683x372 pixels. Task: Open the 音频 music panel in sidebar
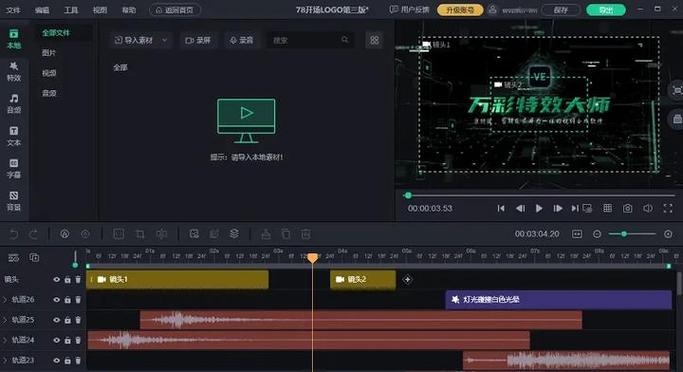point(14,104)
